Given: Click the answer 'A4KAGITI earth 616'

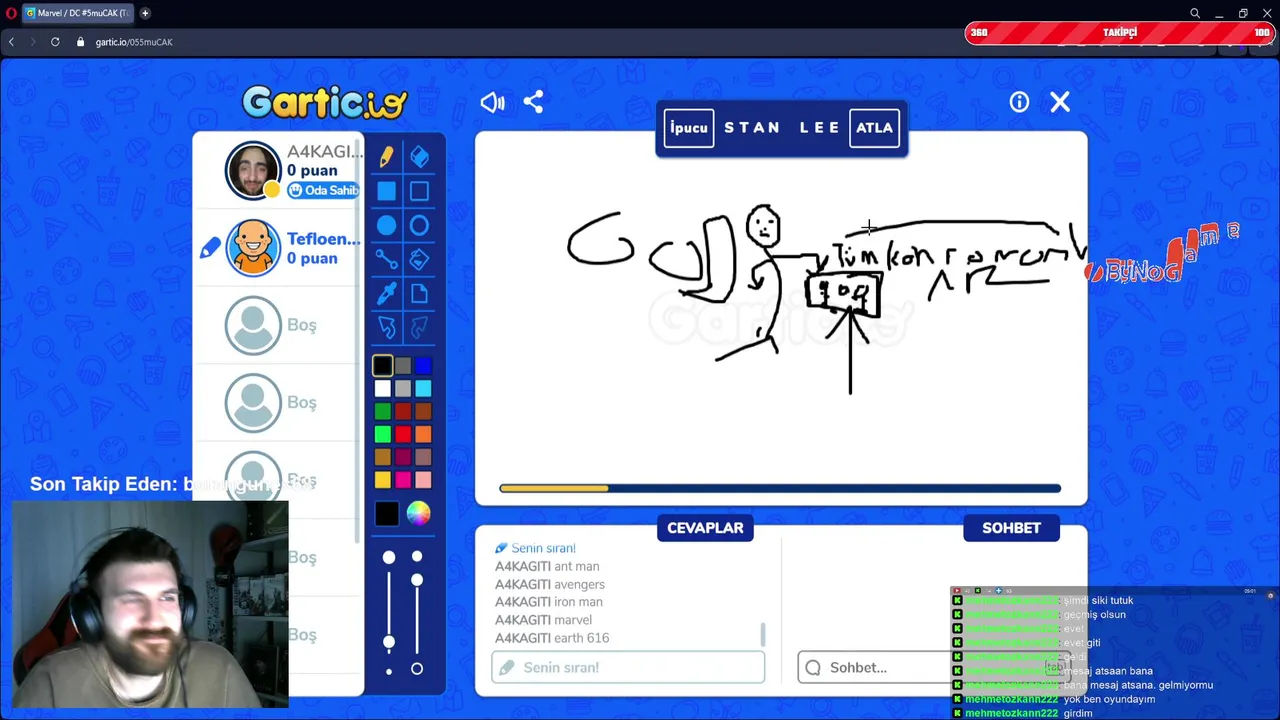Looking at the screenshot, I should pos(552,638).
